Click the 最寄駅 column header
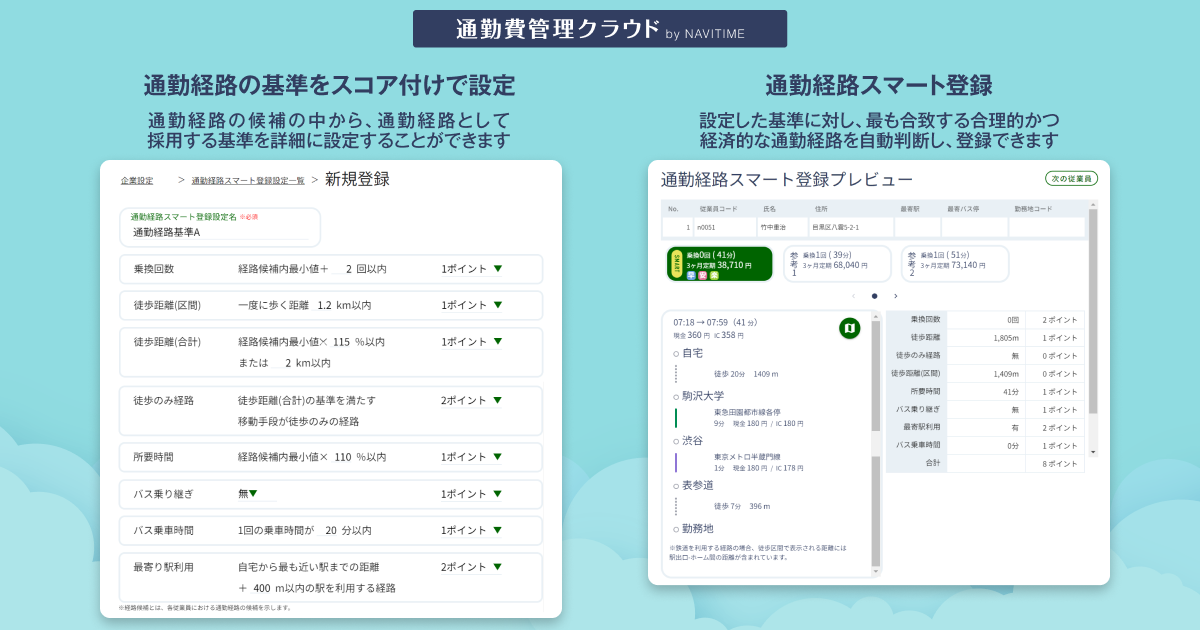Viewport: 1200px width, 630px height. coord(909,209)
